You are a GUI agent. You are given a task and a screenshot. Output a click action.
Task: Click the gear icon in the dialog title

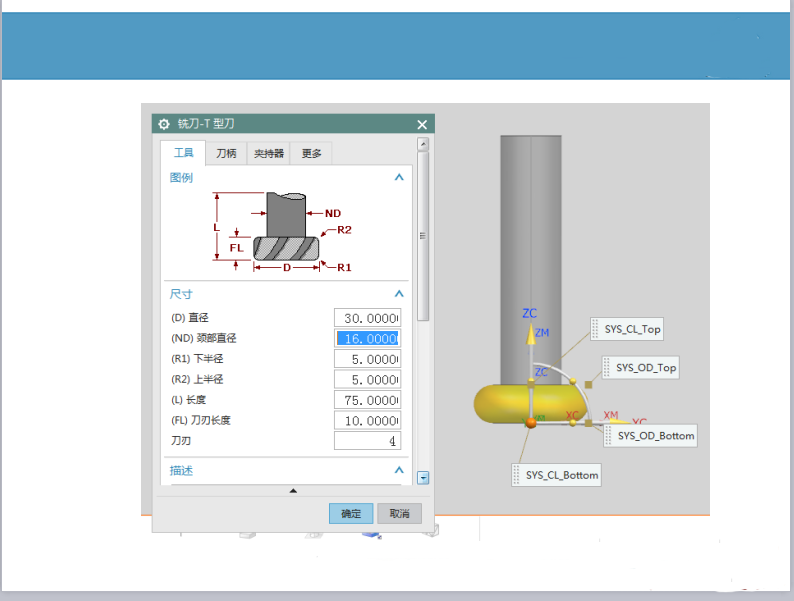[164, 124]
